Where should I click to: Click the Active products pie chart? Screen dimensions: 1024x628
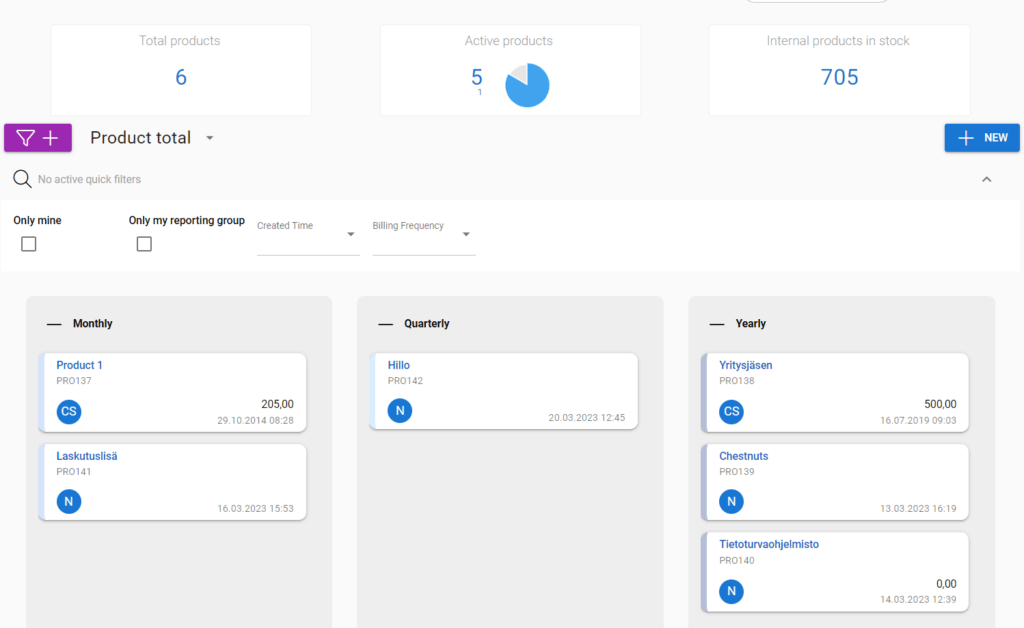click(x=527, y=86)
